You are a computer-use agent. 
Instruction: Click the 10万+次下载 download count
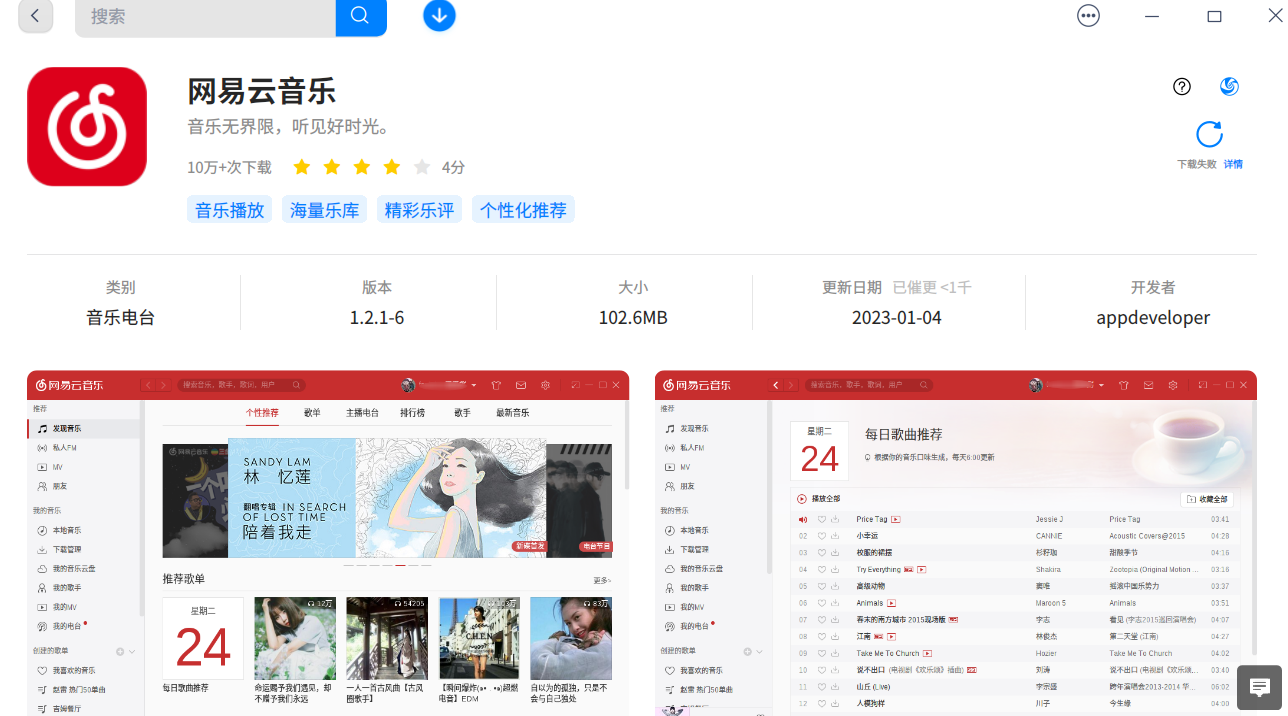pyautogui.click(x=229, y=167)
